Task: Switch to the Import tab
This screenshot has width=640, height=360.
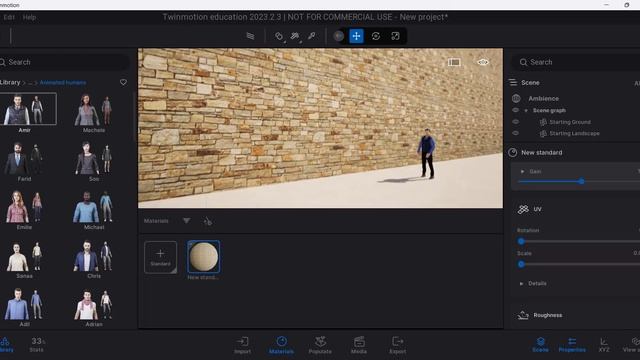Action: (x=242, y=345)
